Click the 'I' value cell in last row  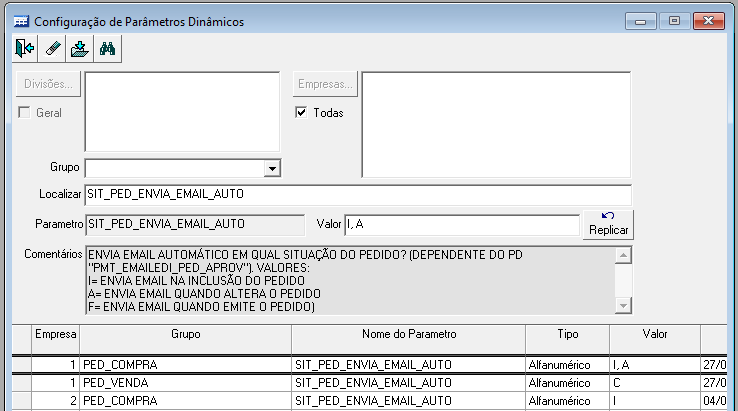coord(655,401)
